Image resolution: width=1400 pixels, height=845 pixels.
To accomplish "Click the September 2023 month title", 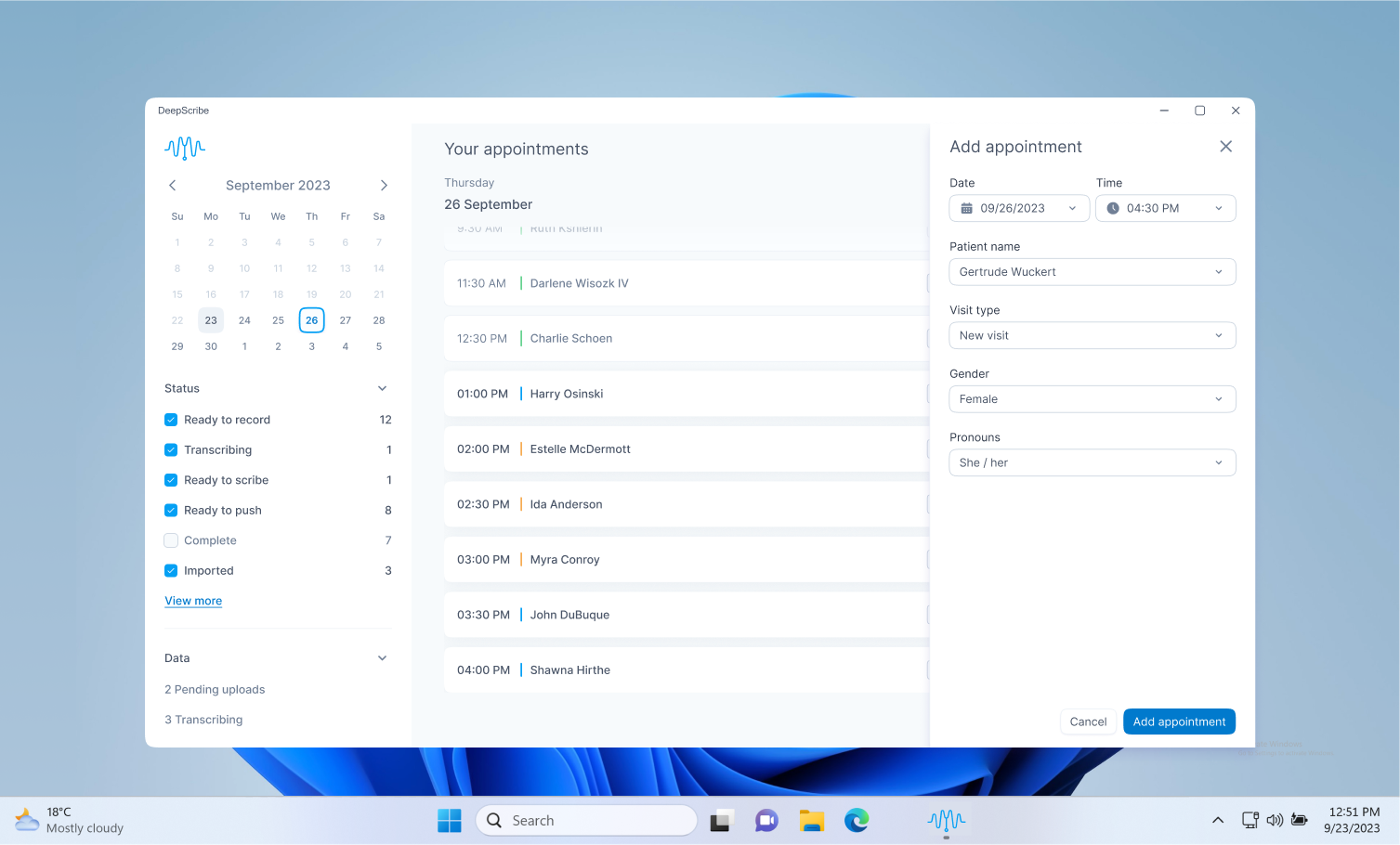I will point(278,186).
